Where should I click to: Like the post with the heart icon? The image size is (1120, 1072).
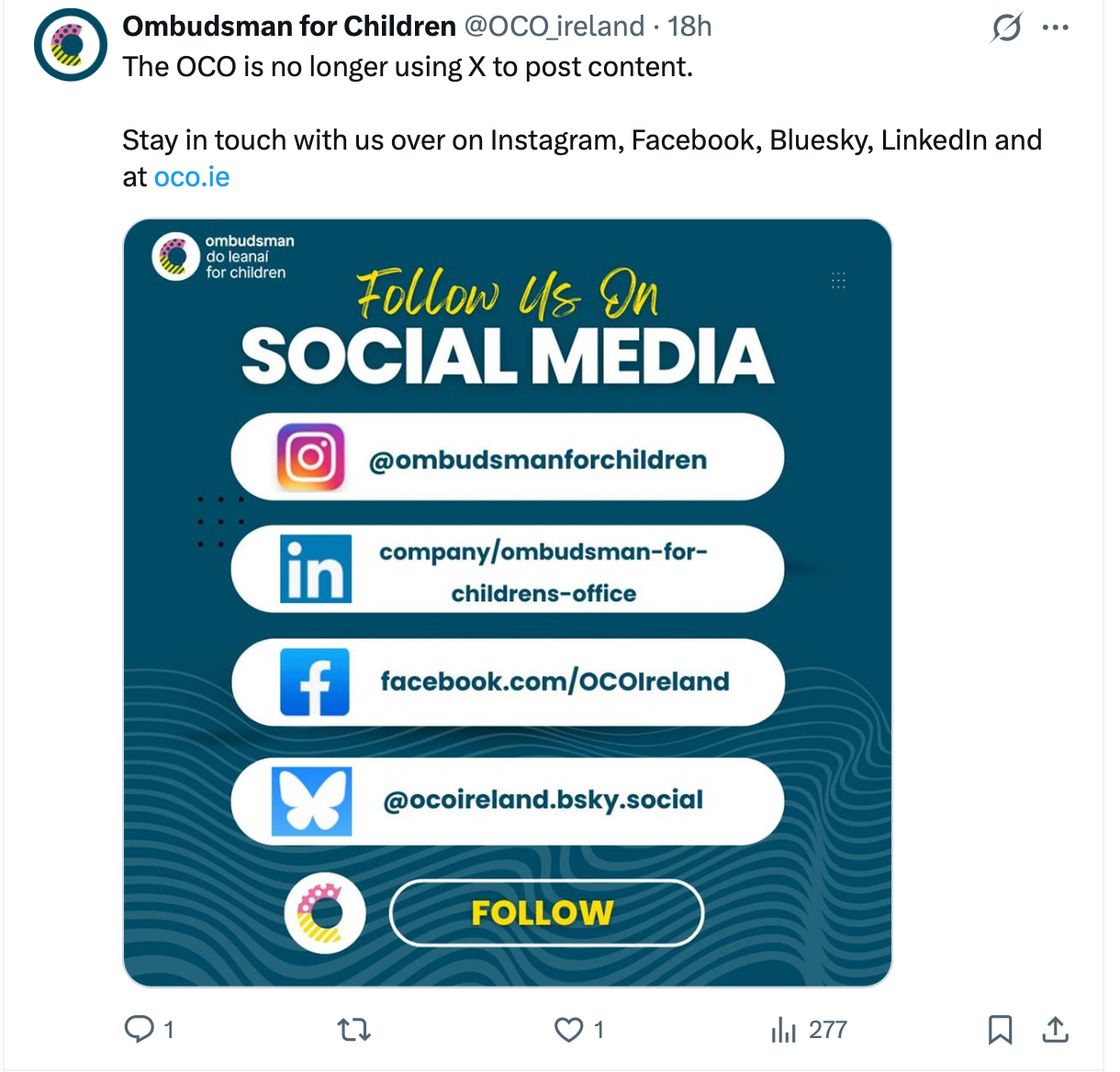coord(569,1030)
